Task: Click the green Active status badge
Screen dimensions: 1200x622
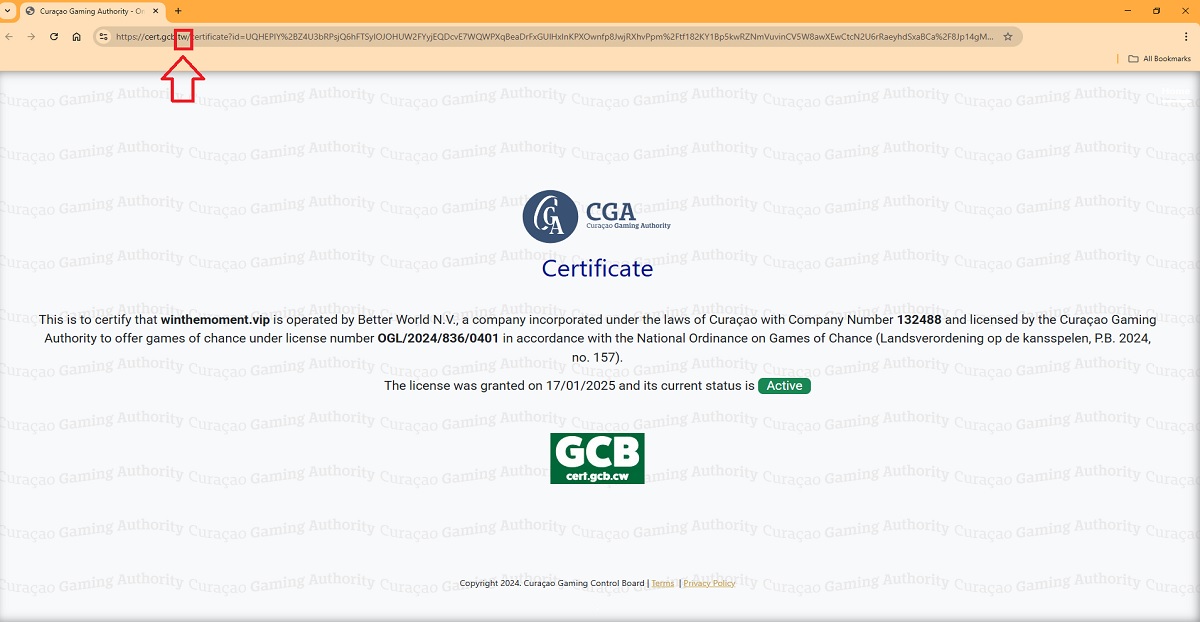Action: 784,386
